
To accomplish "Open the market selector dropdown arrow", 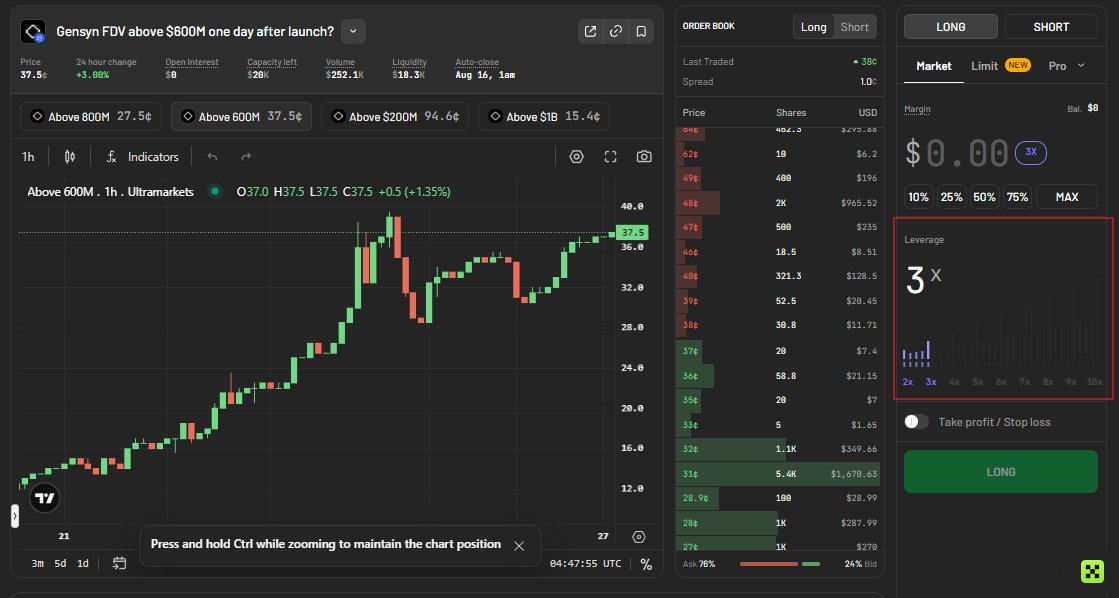I will coord(353,31).
